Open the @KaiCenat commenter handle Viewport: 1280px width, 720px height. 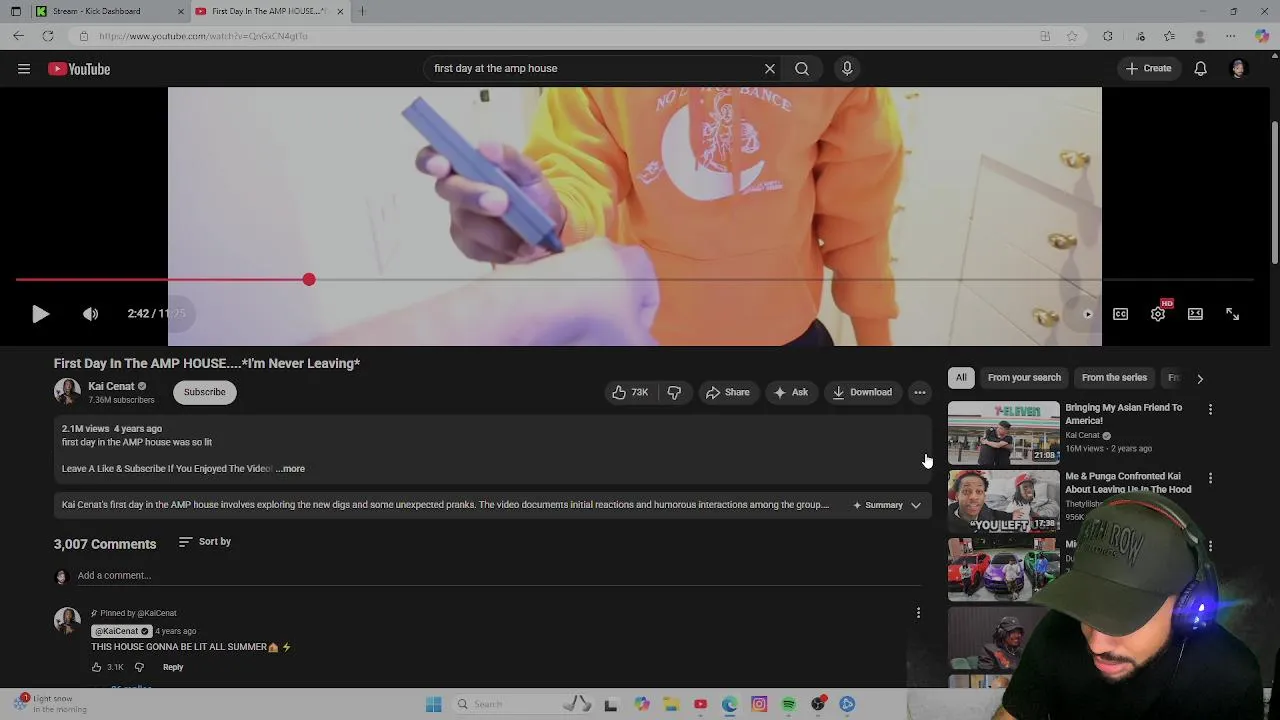121,631
